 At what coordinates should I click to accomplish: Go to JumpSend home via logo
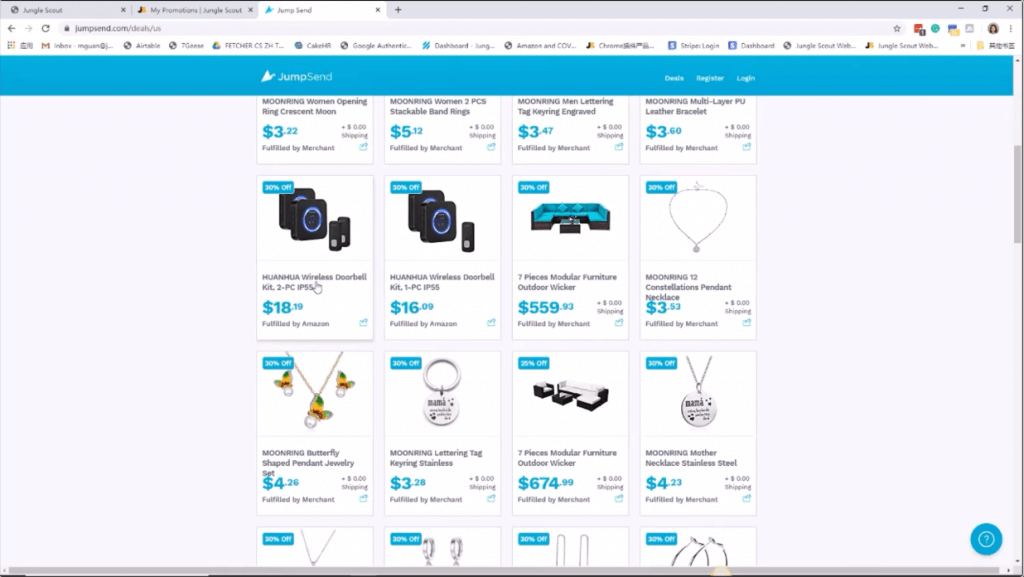pyautogui.click(x=296, y=76)
